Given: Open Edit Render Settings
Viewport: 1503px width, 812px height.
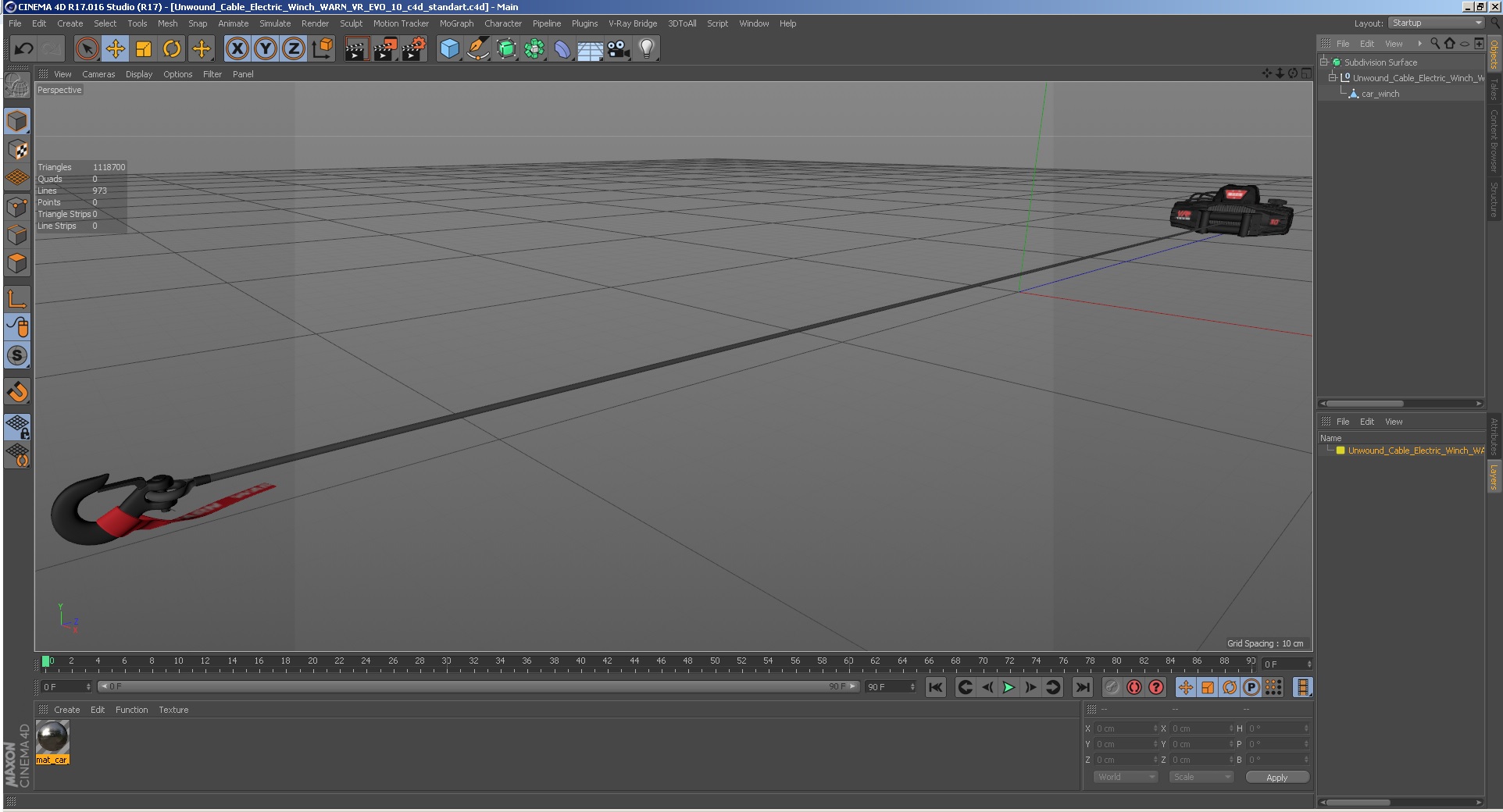Looking at the screenshot, I should (414, 49).
